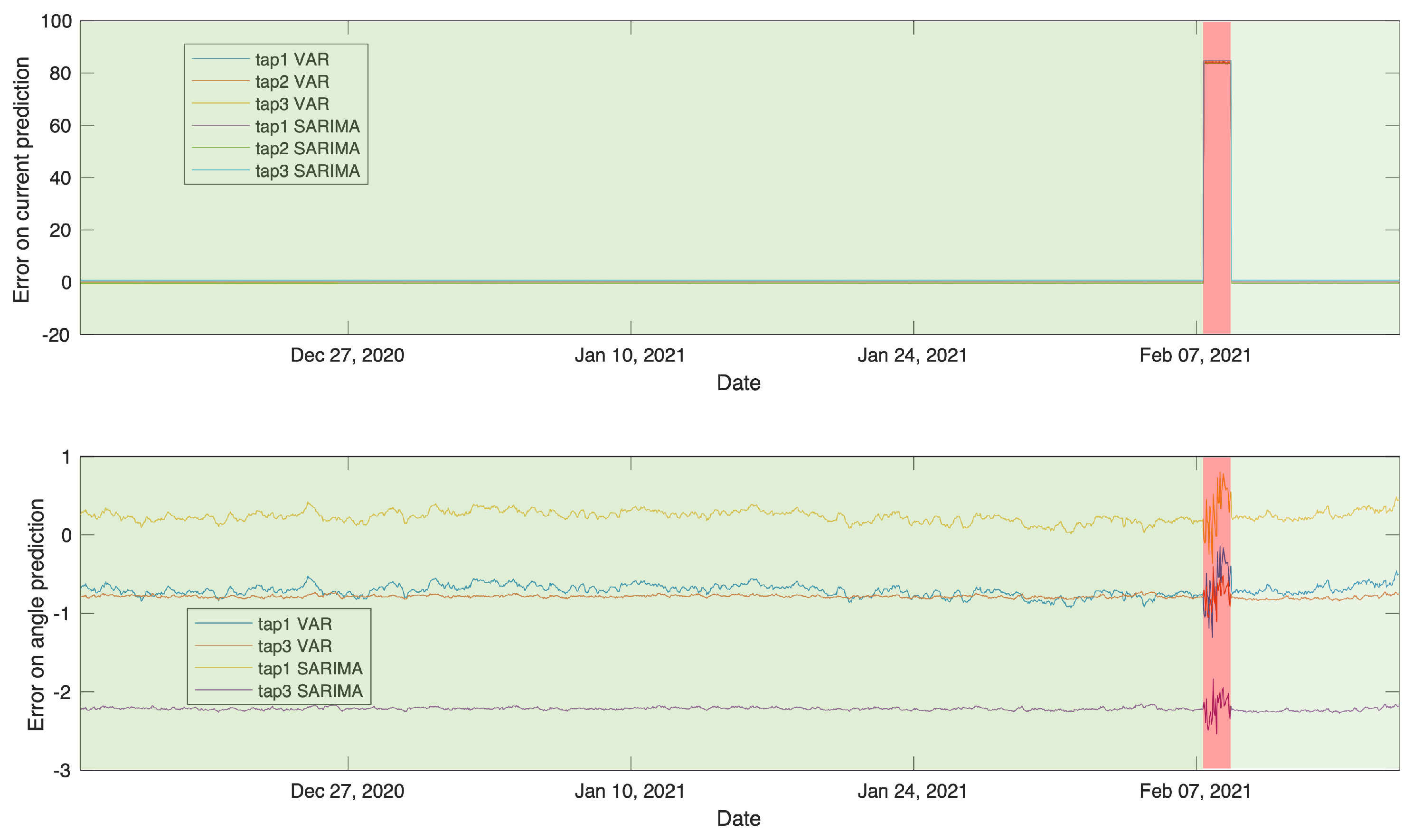Screen dimensions: 1413x840
Task: Click tap3 VAR yellow line sample in current legend
Action: [220, 103]
